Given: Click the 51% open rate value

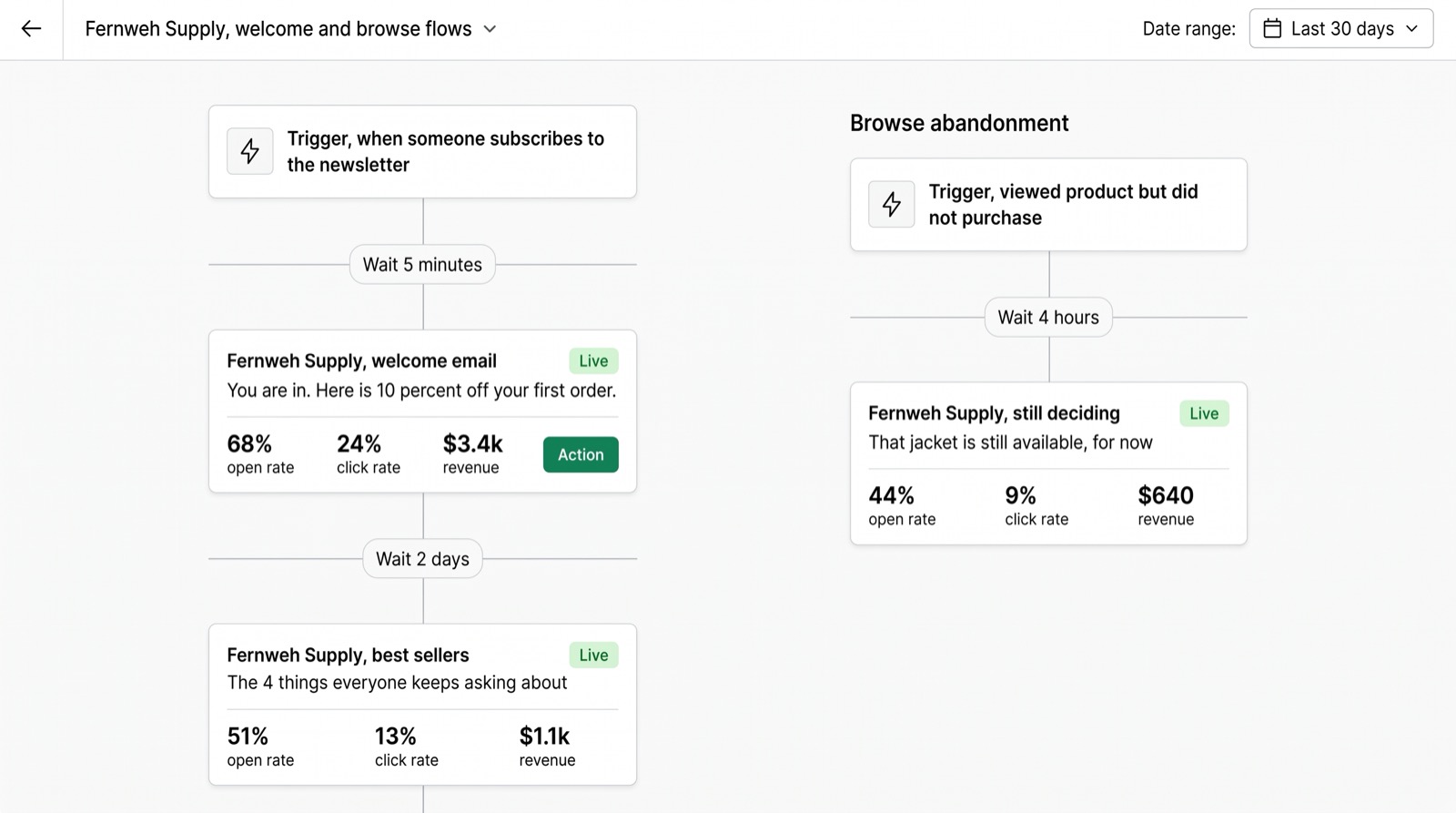Looking at the screenshot, I should (248, 737).
